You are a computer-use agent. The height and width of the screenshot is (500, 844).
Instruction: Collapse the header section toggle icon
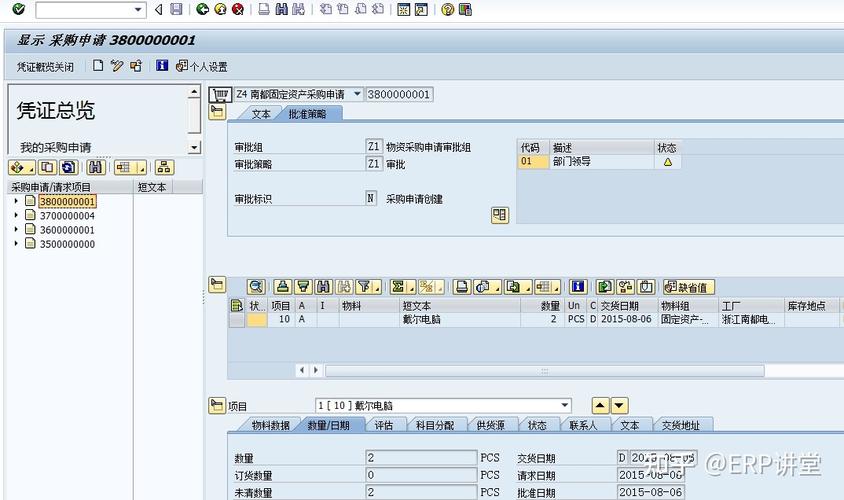217,112
